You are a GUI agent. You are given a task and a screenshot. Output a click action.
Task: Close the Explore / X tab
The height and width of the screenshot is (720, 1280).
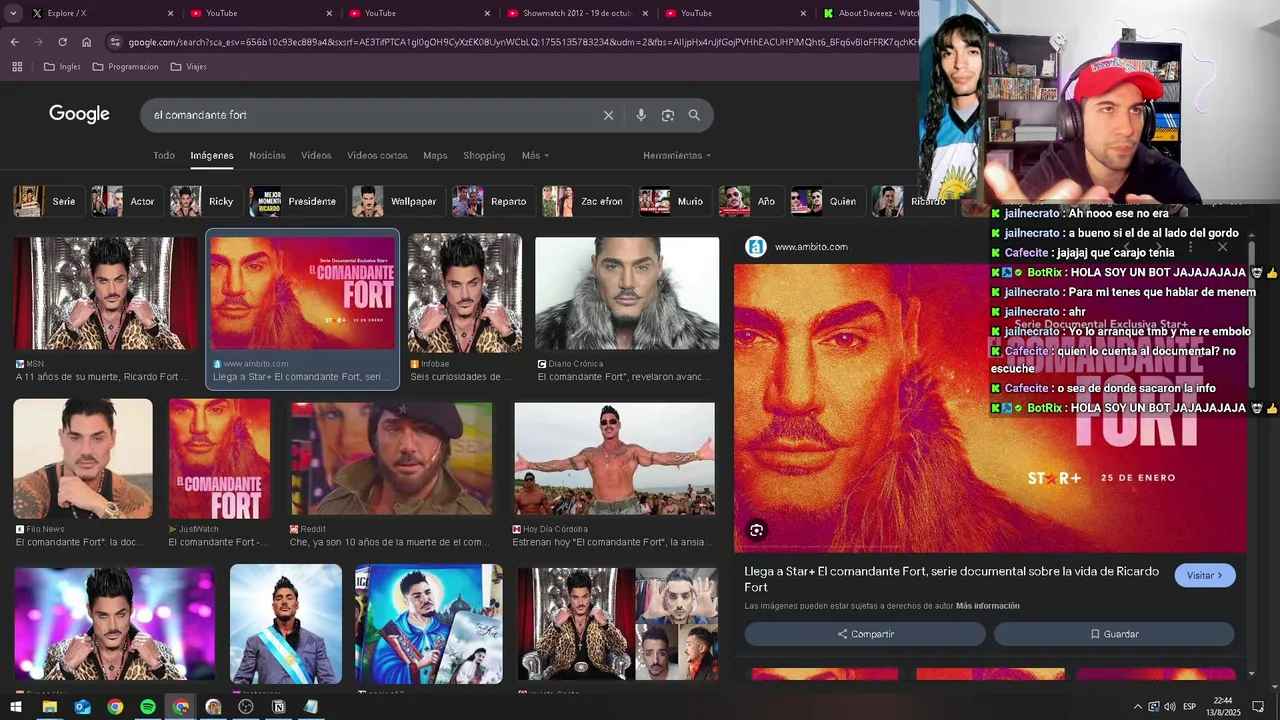170,13
